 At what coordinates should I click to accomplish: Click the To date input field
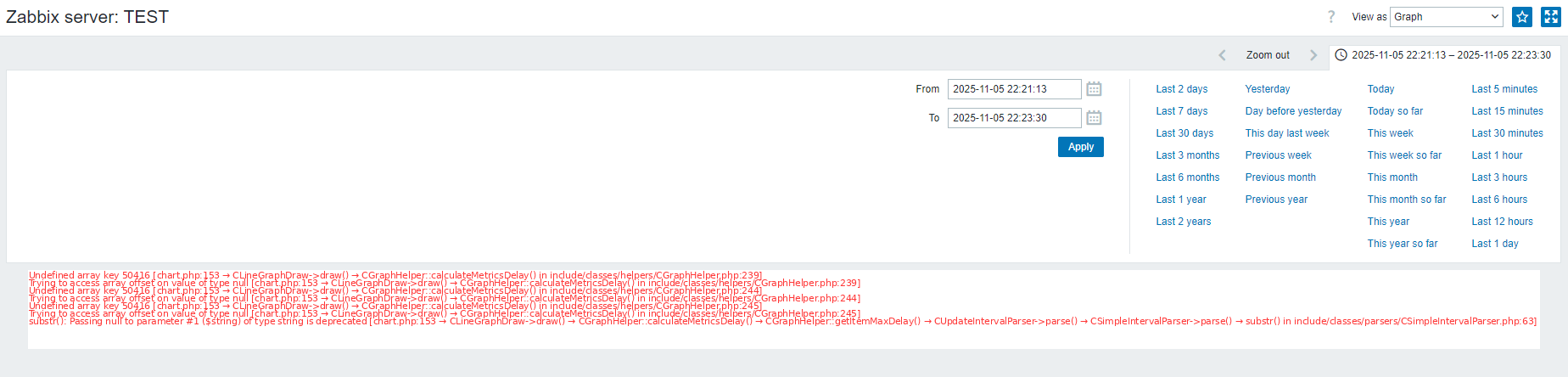pyautogui.click(x=1014, y=118)
